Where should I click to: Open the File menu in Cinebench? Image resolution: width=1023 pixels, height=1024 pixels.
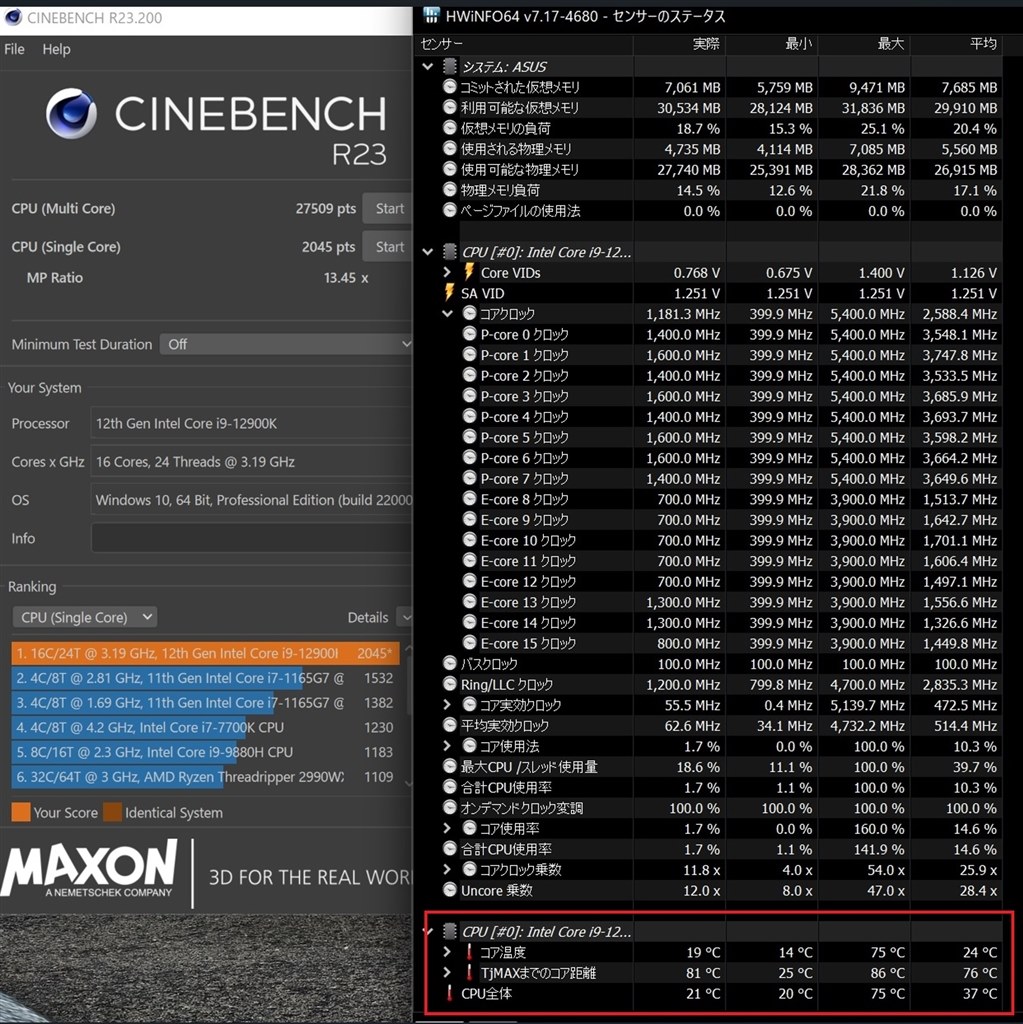(x=14, y=49)
